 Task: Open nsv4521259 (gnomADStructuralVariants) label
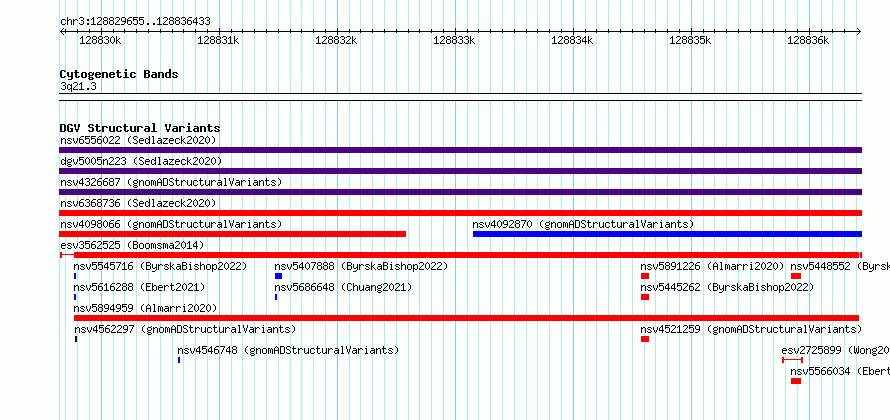click(751, 329)
